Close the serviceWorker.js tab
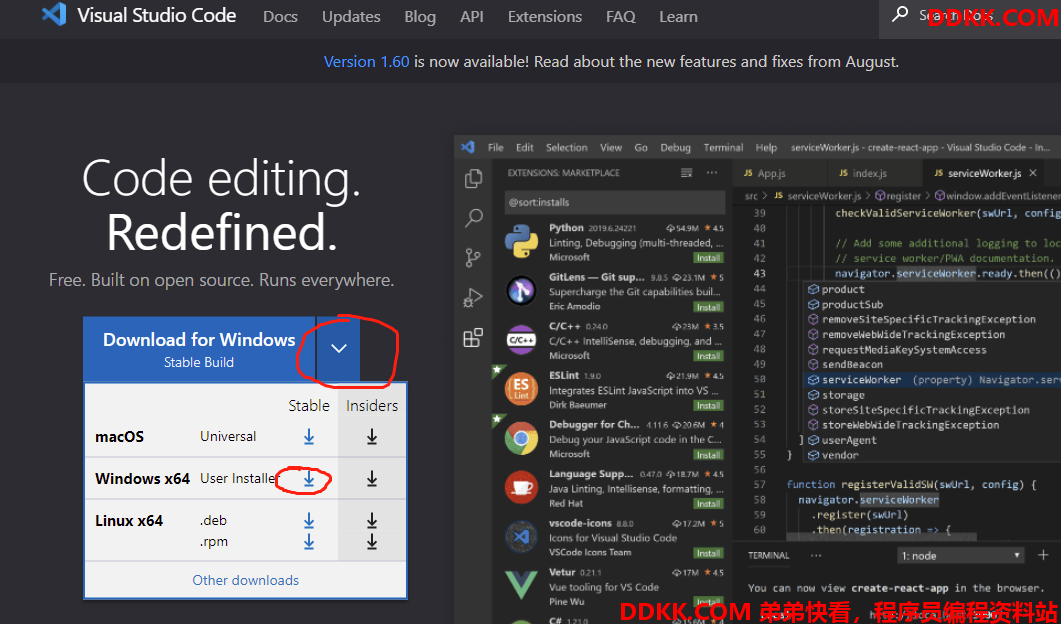1061x624 pixels. click(x=1033, y=173)
